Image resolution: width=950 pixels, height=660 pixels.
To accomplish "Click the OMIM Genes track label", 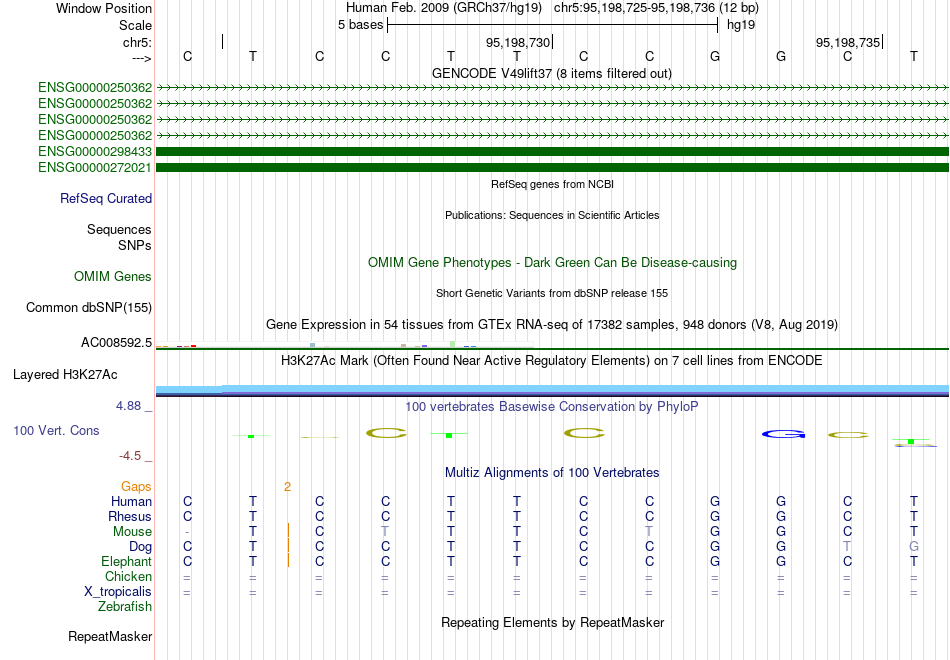I will (113, 276).
